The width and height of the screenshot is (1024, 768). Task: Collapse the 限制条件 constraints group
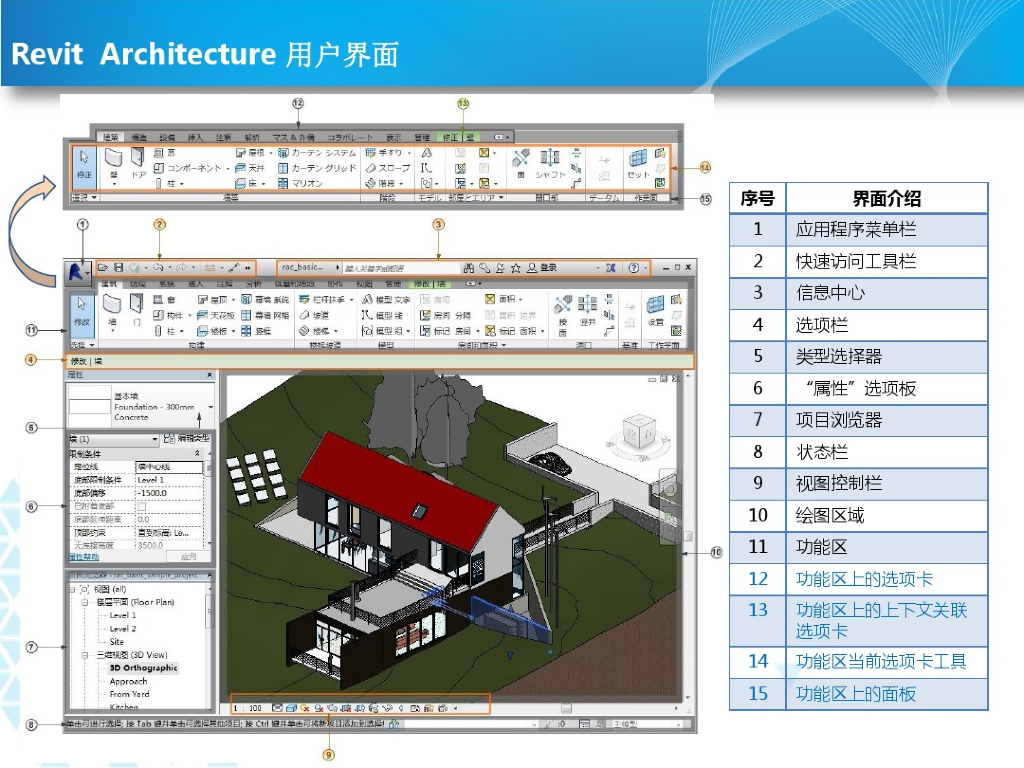(197, 453)
